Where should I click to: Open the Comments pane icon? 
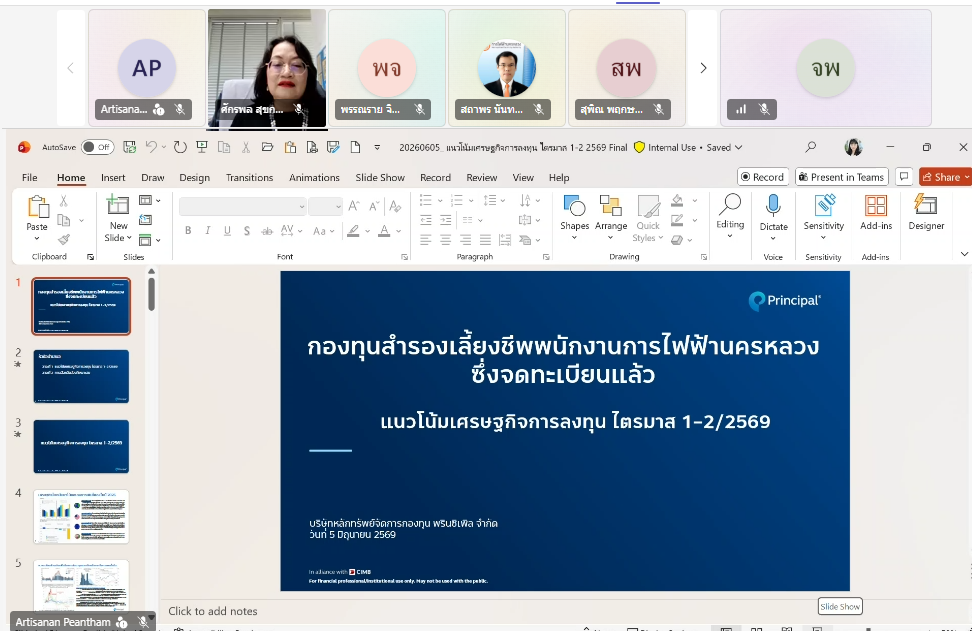(x=904, y=177)
